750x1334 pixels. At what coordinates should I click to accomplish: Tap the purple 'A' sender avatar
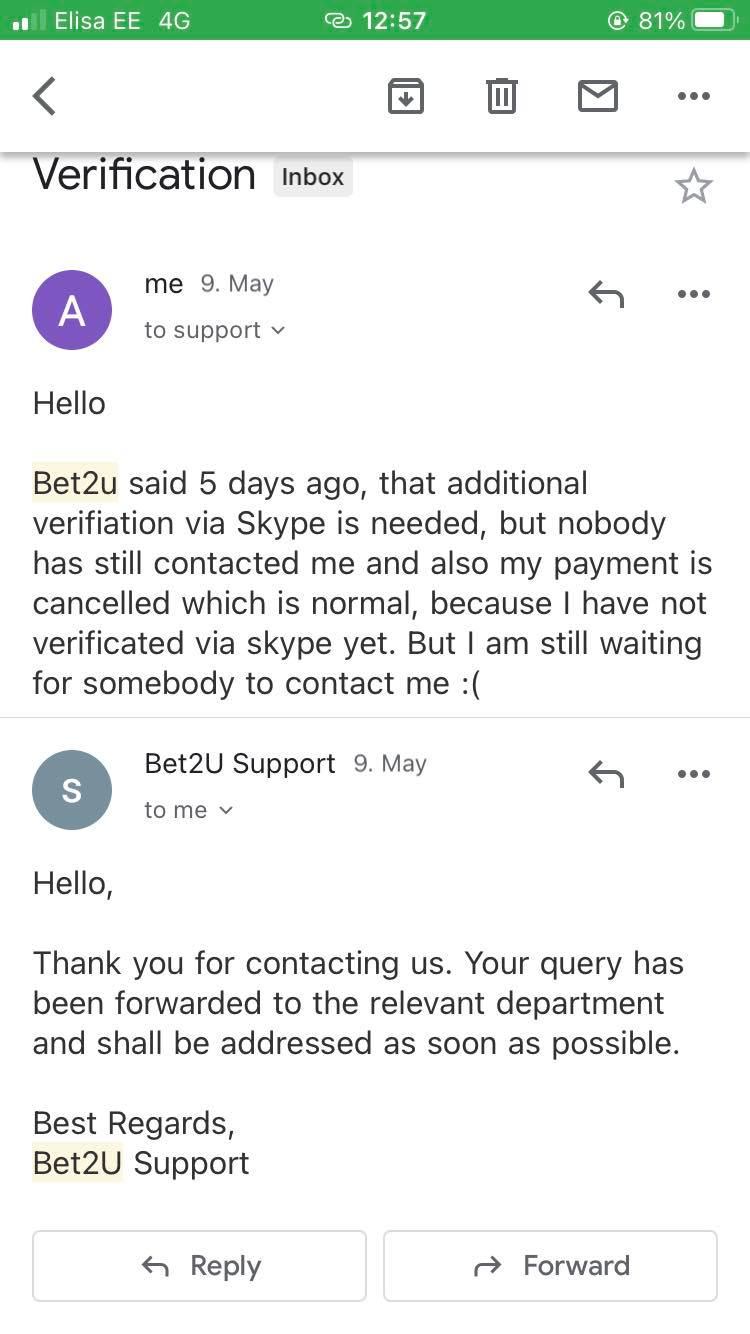[x=72, y=310]
